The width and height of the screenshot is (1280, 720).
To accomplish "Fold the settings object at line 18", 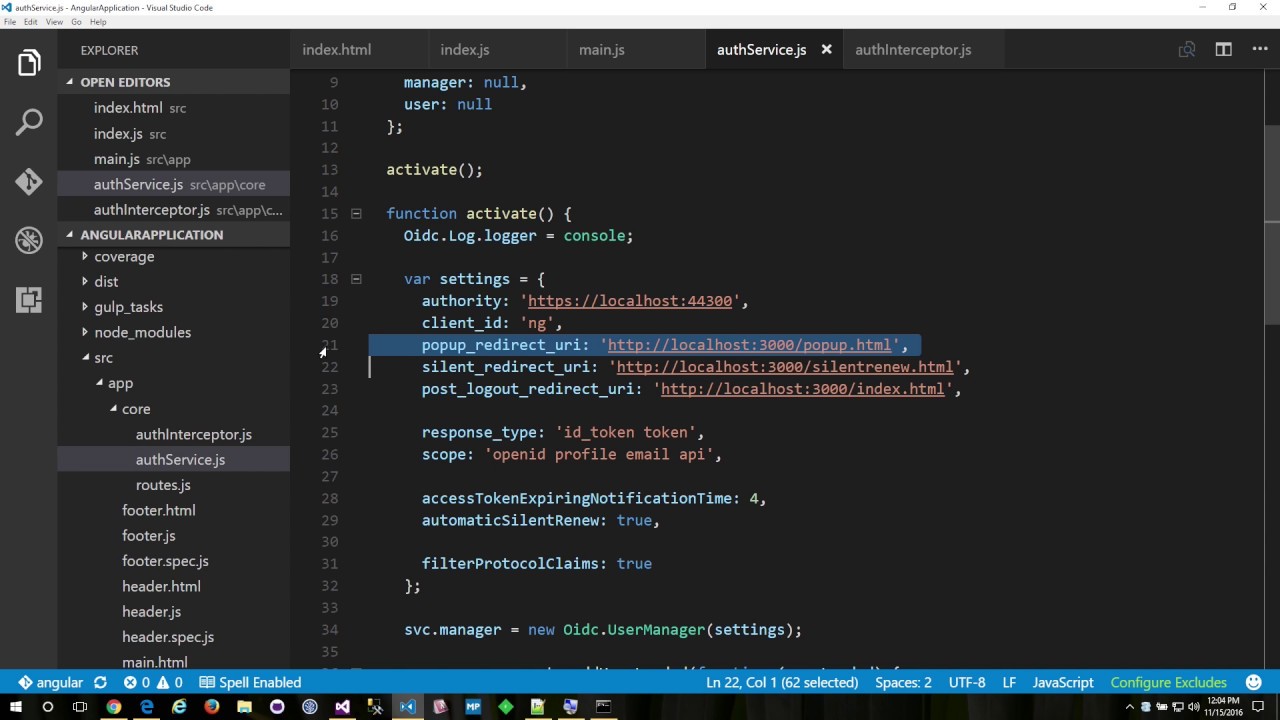I will 355,279.
